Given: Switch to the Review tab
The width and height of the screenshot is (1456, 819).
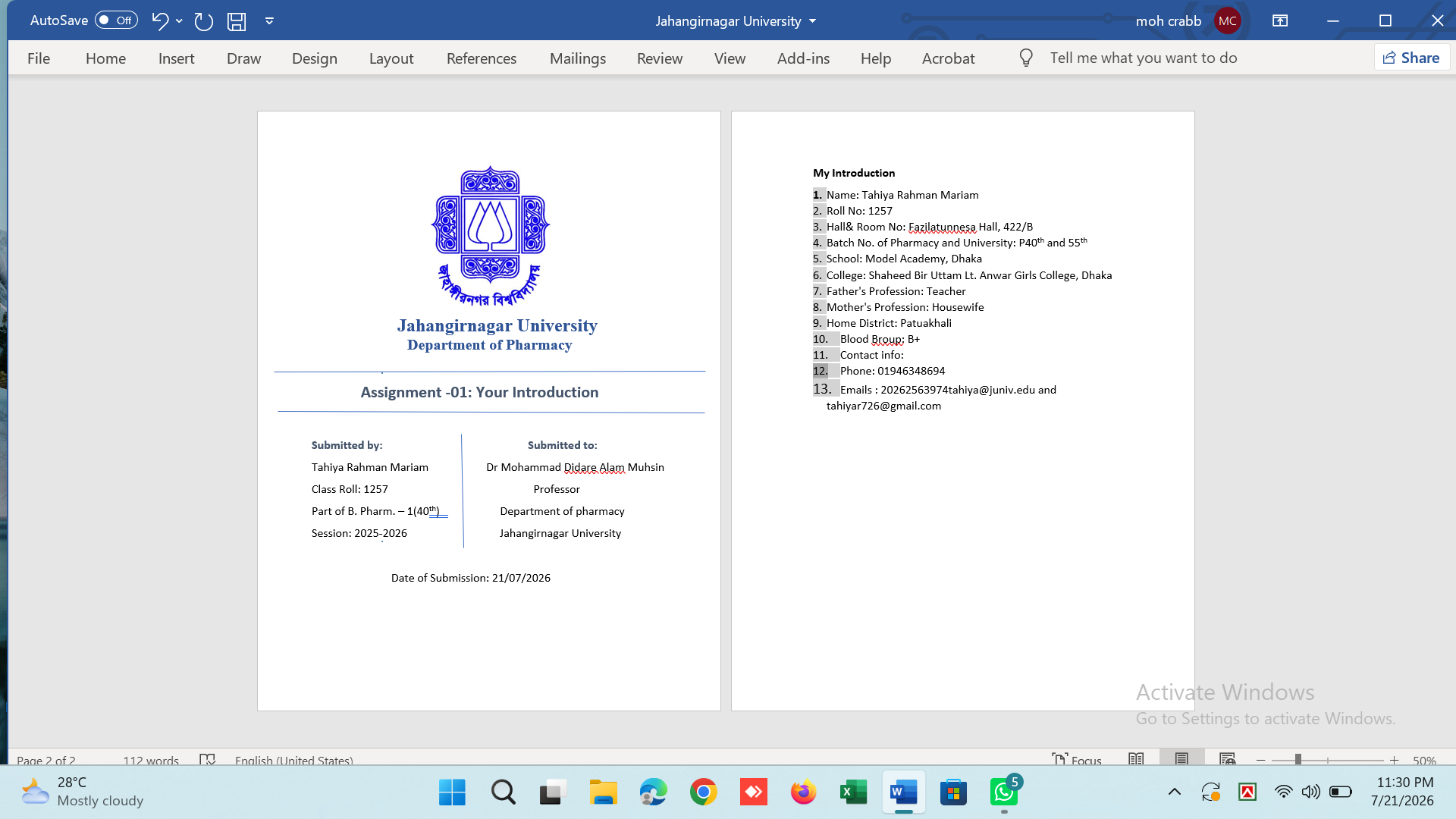Looking at the screenshot, I should (x=660, y=58).
